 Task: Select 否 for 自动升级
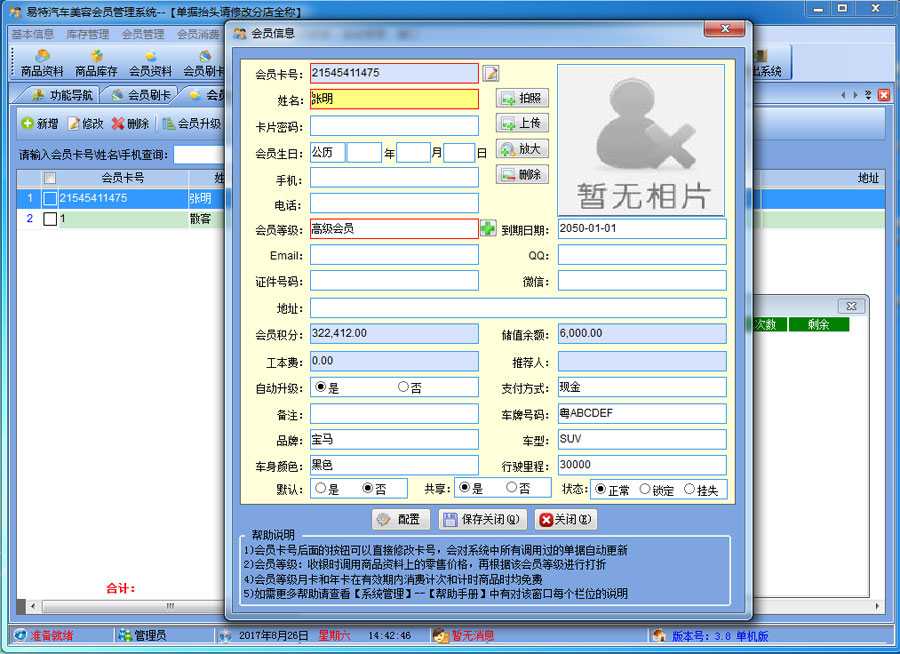(403, 387)
